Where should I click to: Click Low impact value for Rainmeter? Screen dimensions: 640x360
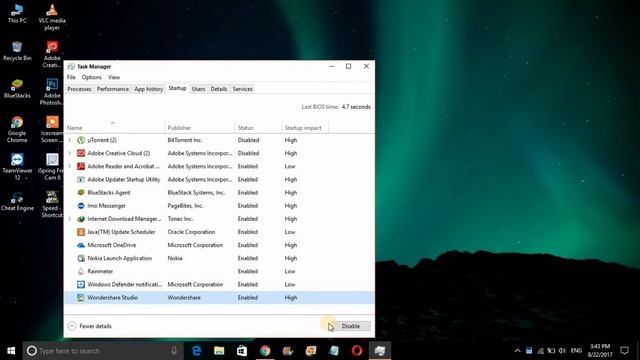pyautogui.click(x=290, y=271)
